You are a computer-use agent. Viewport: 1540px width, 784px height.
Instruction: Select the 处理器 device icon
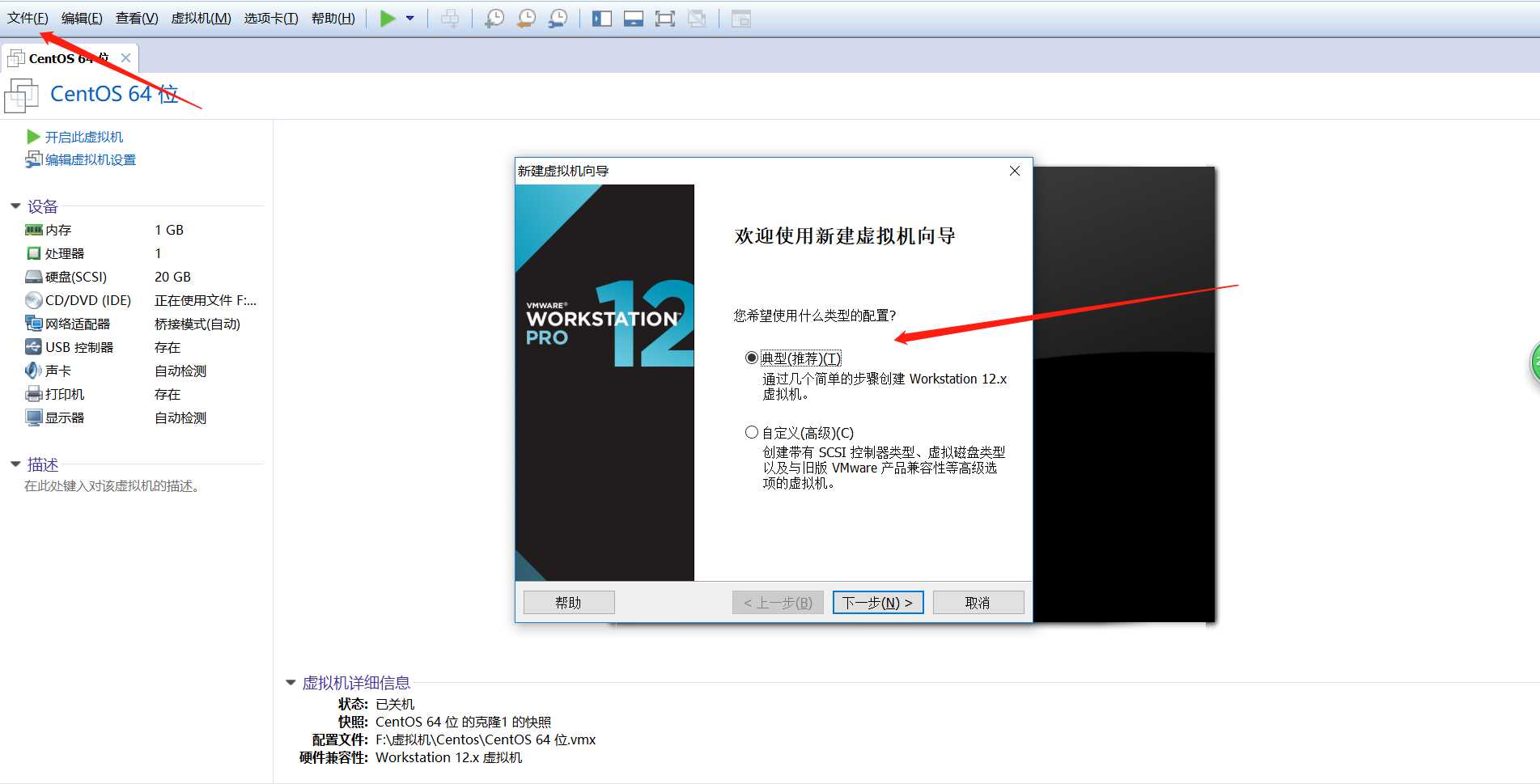[x=33, y=253]
